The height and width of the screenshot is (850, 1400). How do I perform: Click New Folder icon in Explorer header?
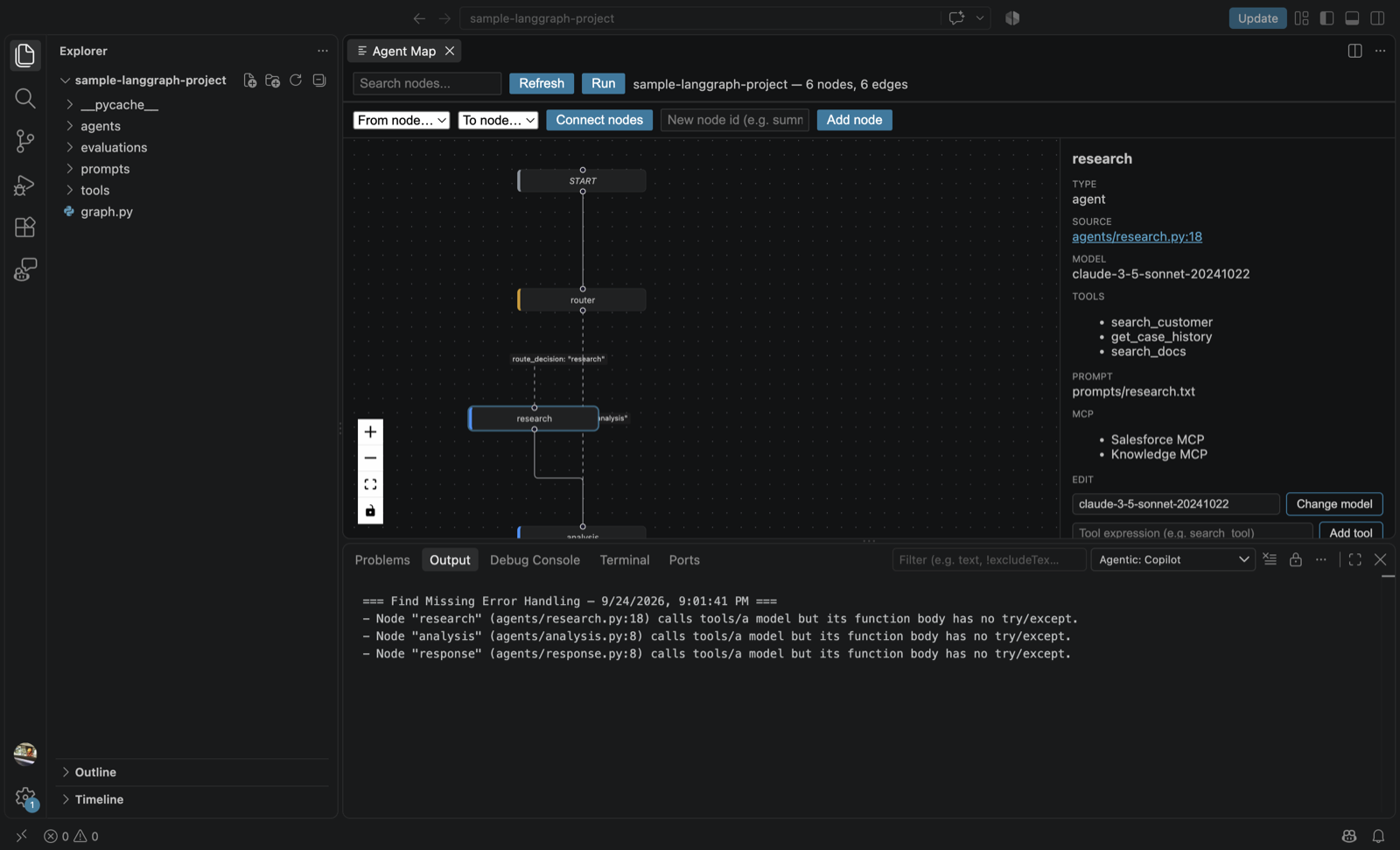[272, 81]
